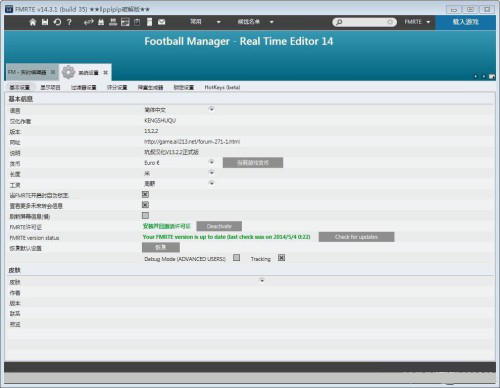500x388 pixels.
Task: Switch to the FM real-time editor tab
Action: tap(27, 72)
